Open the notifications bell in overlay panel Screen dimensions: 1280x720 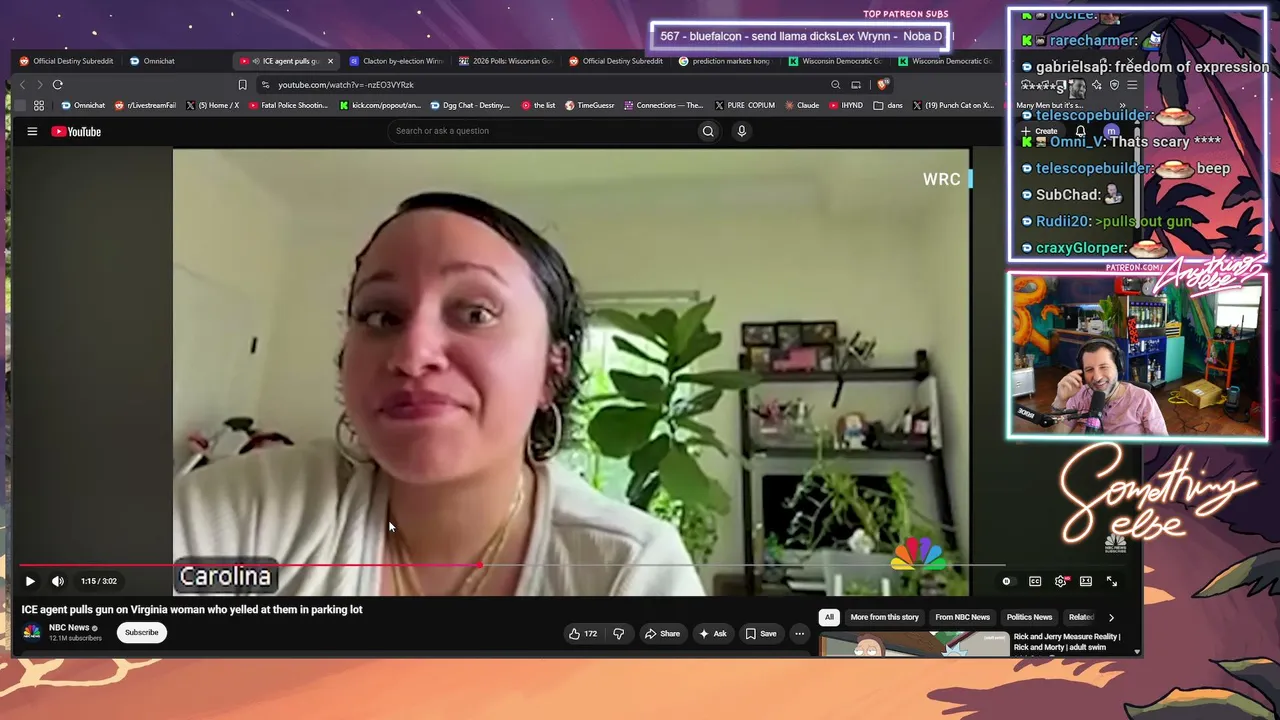[1080, 131]
